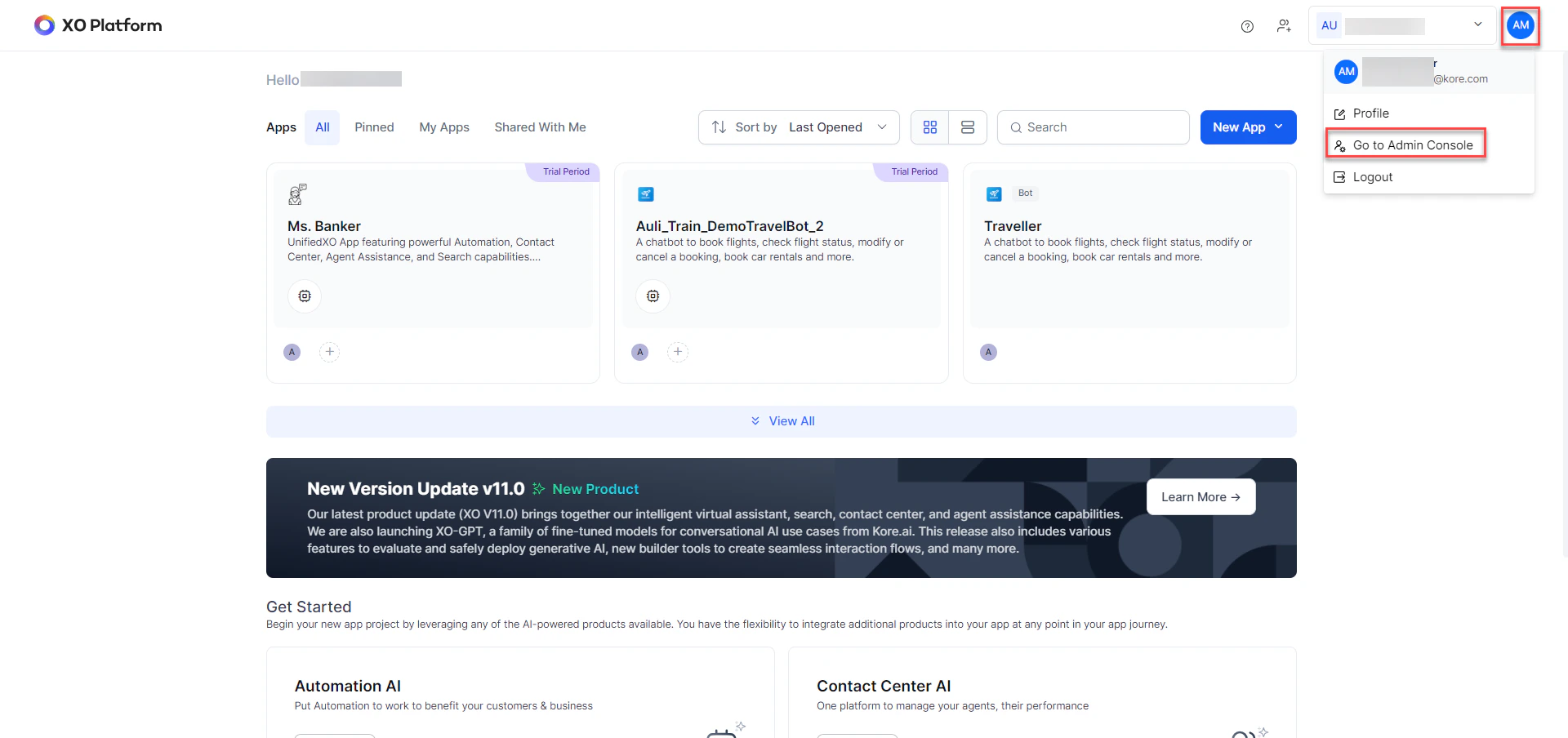1568x738 pixels.
Task: Switch to the Pinned apps tab
Action: tap(374, 127)
